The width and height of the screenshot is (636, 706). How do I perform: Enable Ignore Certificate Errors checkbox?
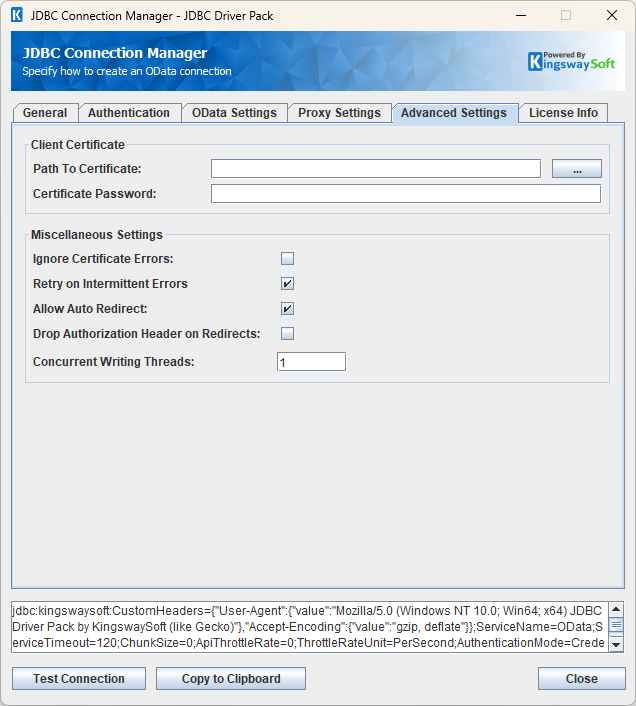coord(287,258)
